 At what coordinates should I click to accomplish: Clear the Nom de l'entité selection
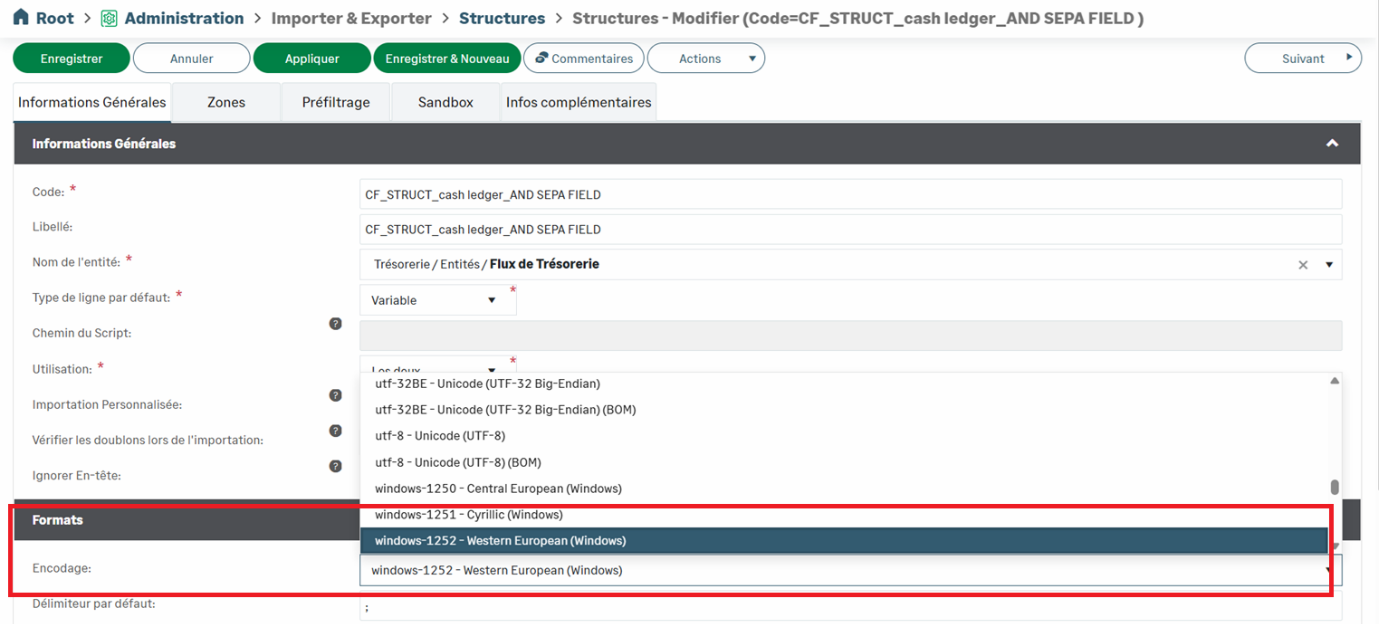[x=1302, y=265]
